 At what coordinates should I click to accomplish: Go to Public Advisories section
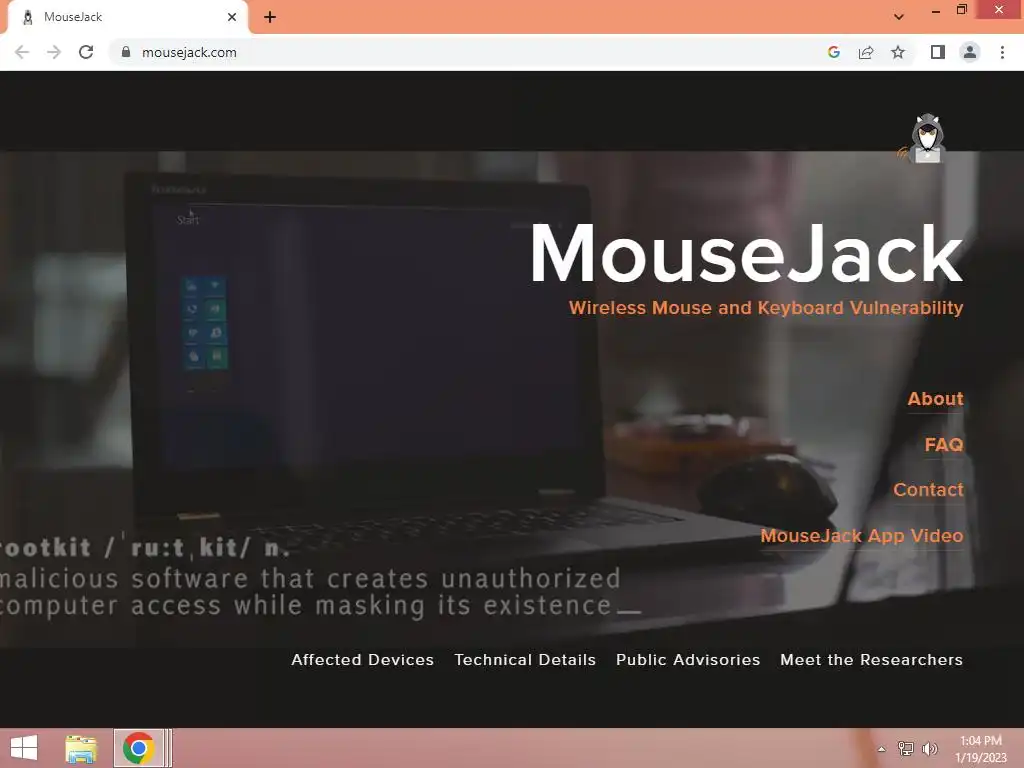(x=688, y=660)
